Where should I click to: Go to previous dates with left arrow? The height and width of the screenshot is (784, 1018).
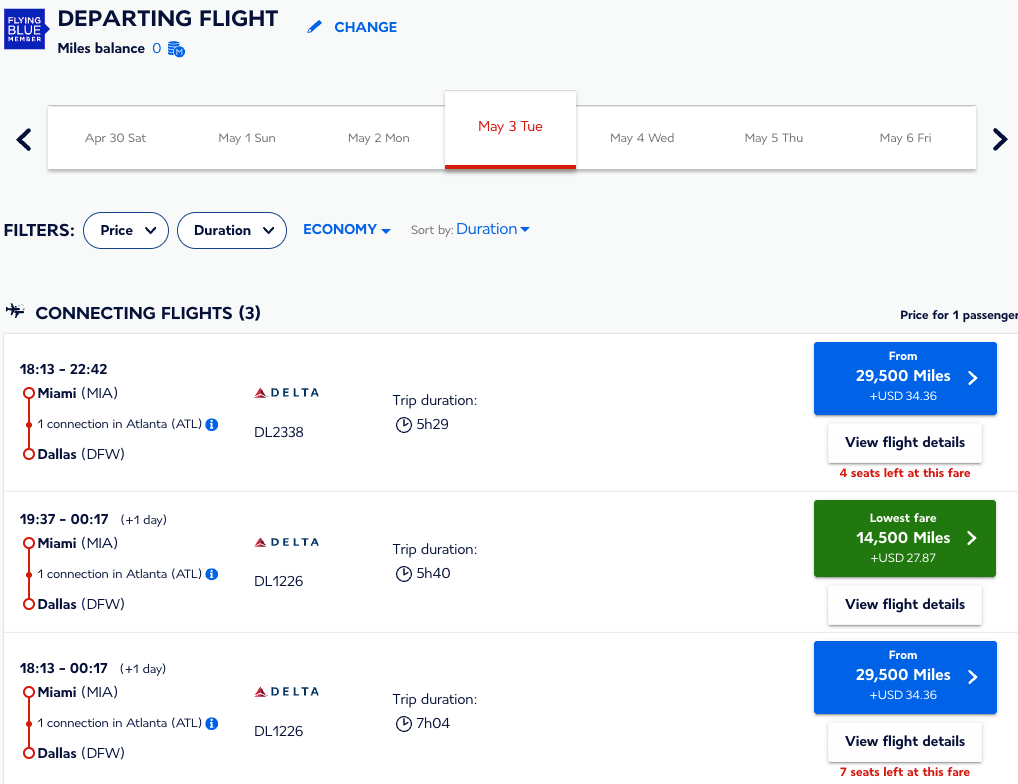point(25,139)
